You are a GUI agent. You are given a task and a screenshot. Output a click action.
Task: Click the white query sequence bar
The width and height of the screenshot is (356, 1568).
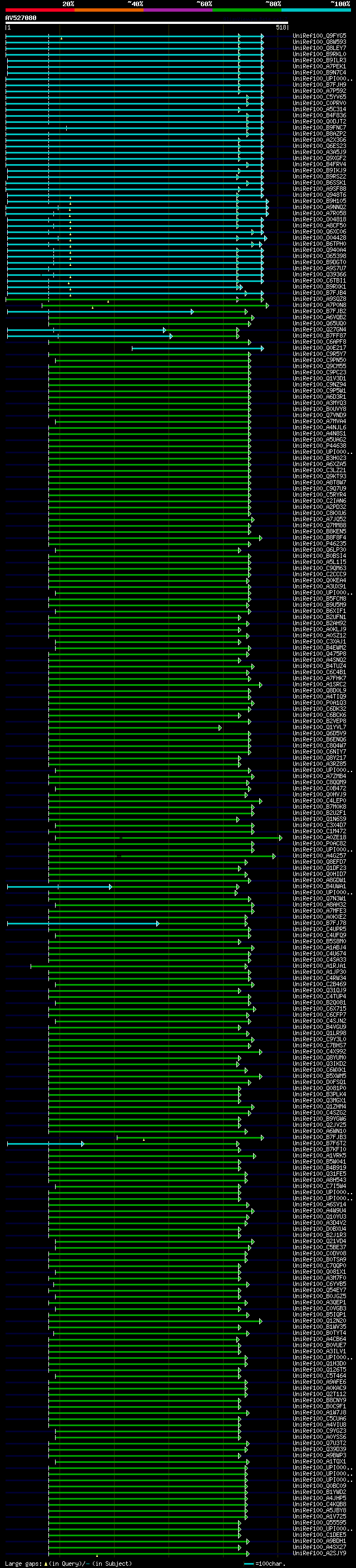pyautogui.click(x=147, y=23)
